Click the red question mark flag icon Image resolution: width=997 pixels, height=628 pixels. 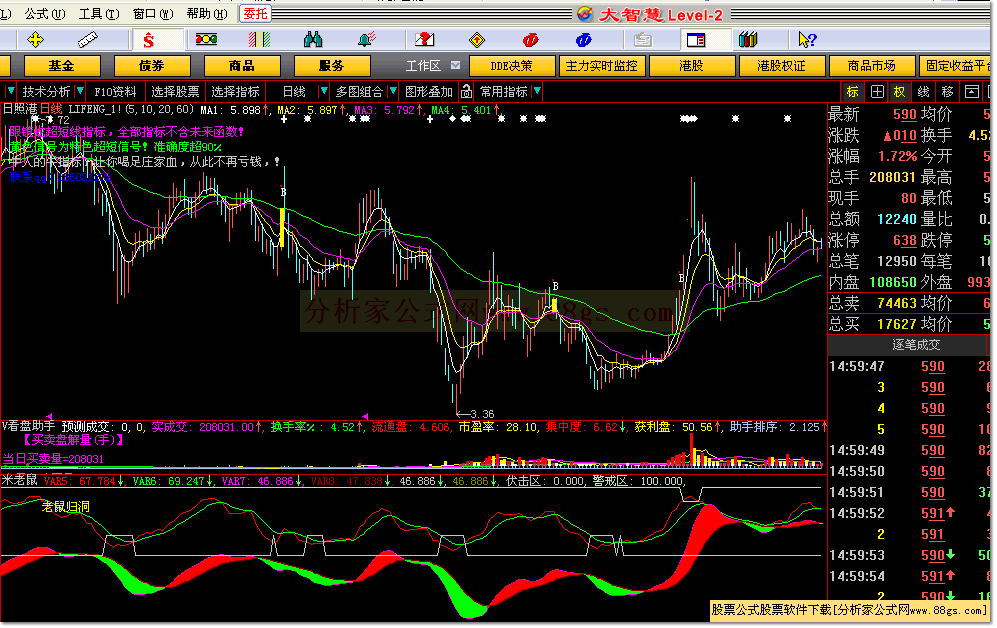tap(424, 40)
